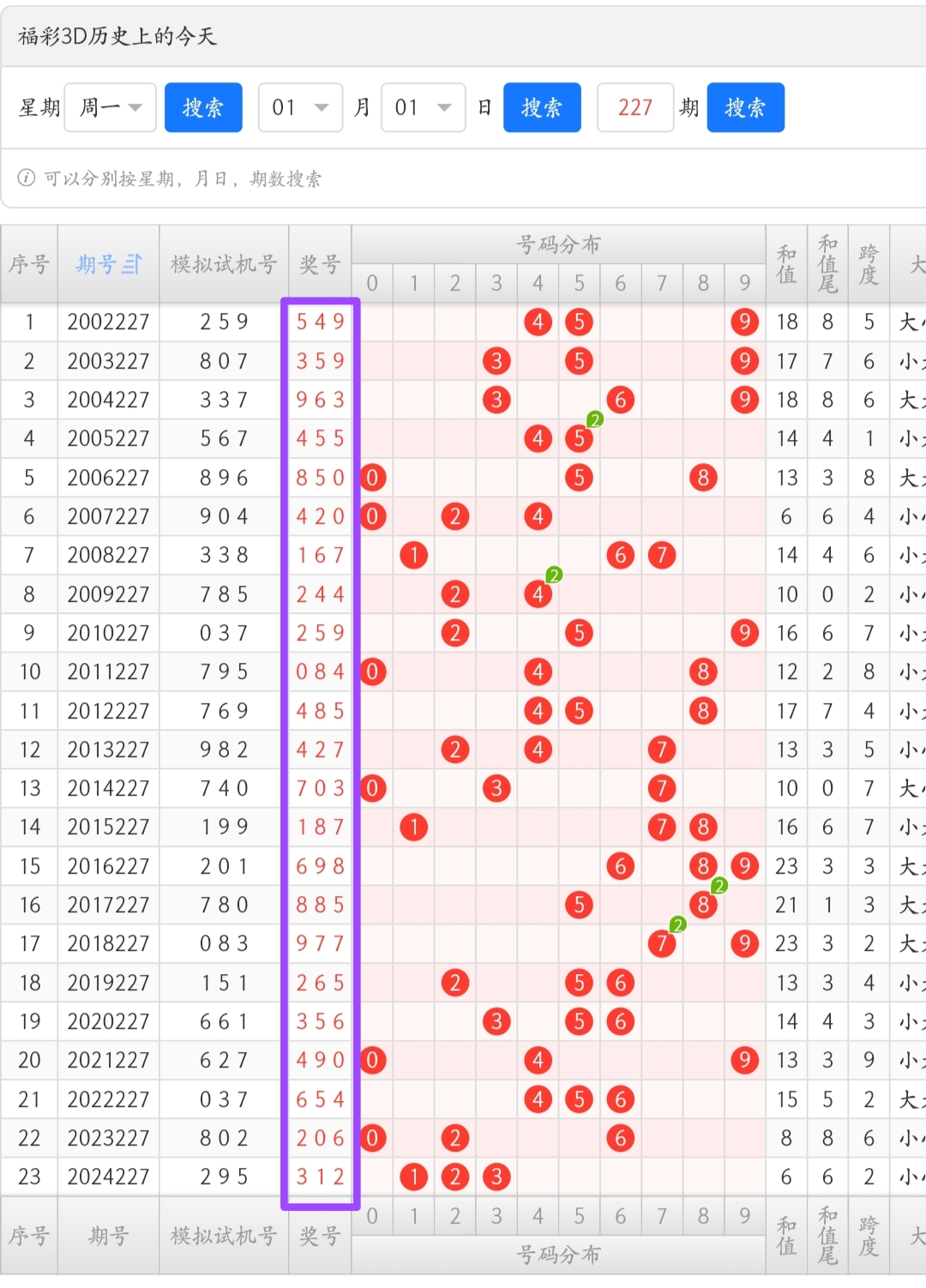Image resolution: width=926 pixels, height=1288 pixels.
Task: Click red ball 6 in 2004227 row
Action: point(621,400)
